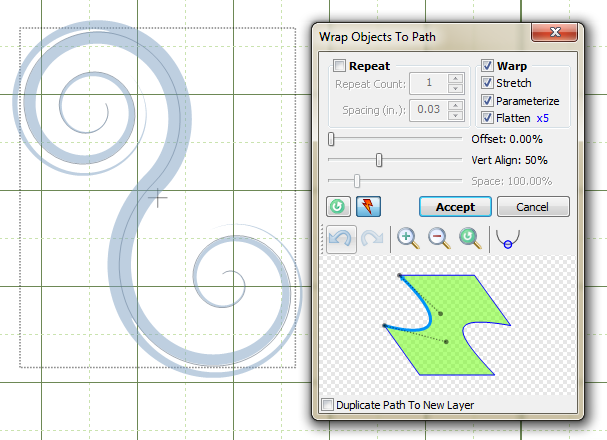Decrease Spacing value with down arrow
The height and width of the screenshot is (440, 607).
(456, 115)
